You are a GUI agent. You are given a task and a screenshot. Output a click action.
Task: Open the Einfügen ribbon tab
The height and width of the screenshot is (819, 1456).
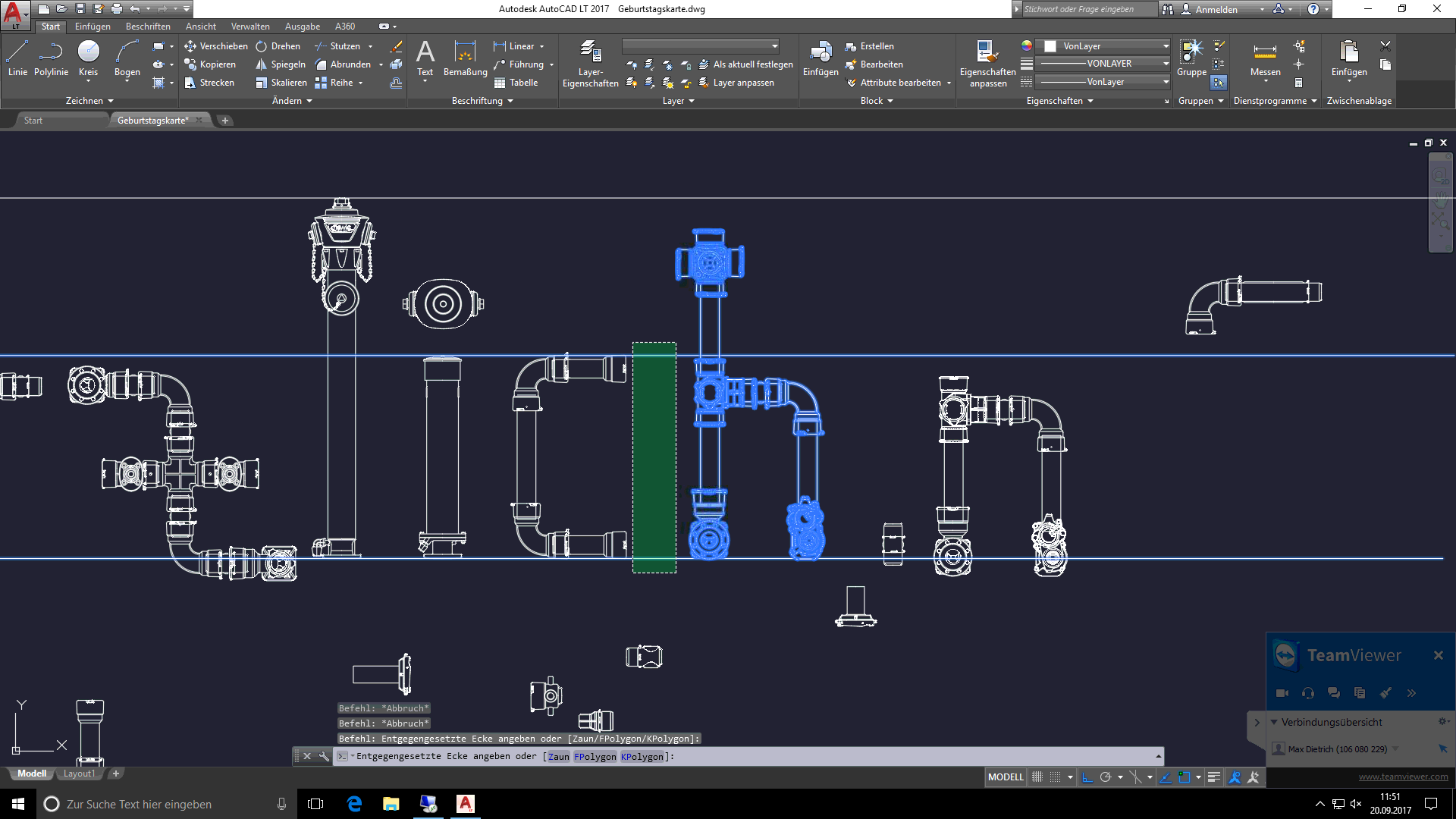click(x=93, y=27)
